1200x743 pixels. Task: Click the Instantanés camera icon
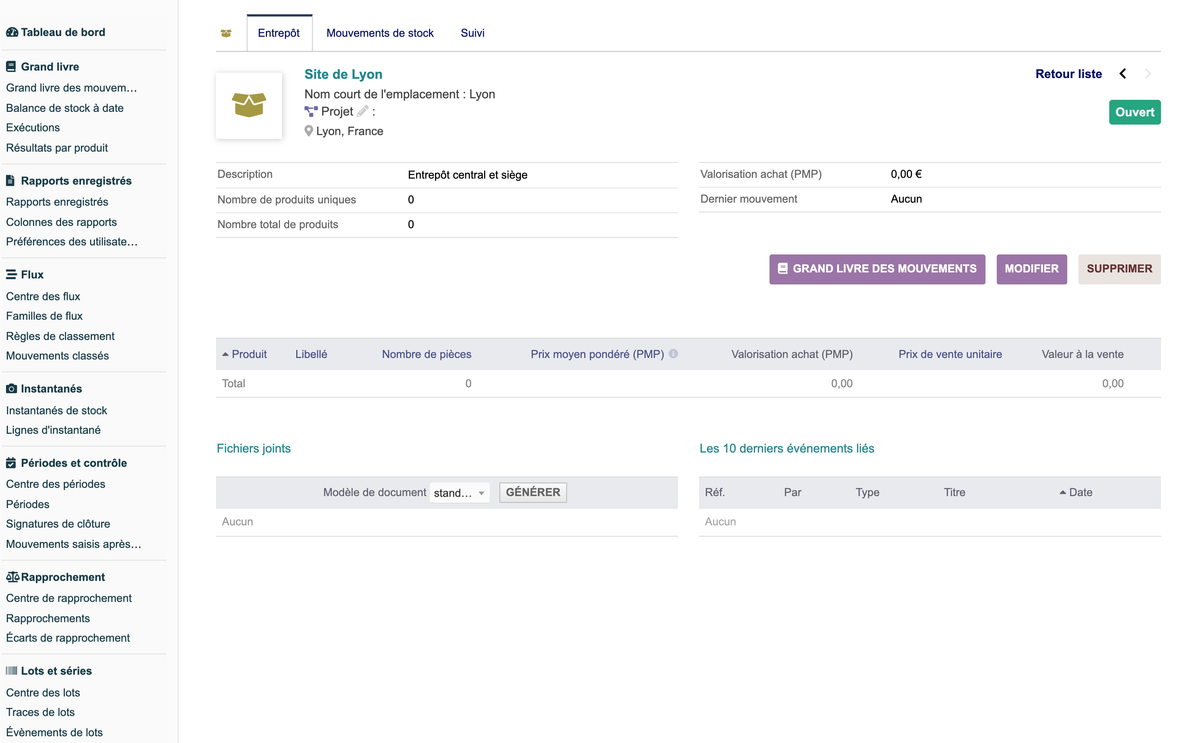(11, 388)
